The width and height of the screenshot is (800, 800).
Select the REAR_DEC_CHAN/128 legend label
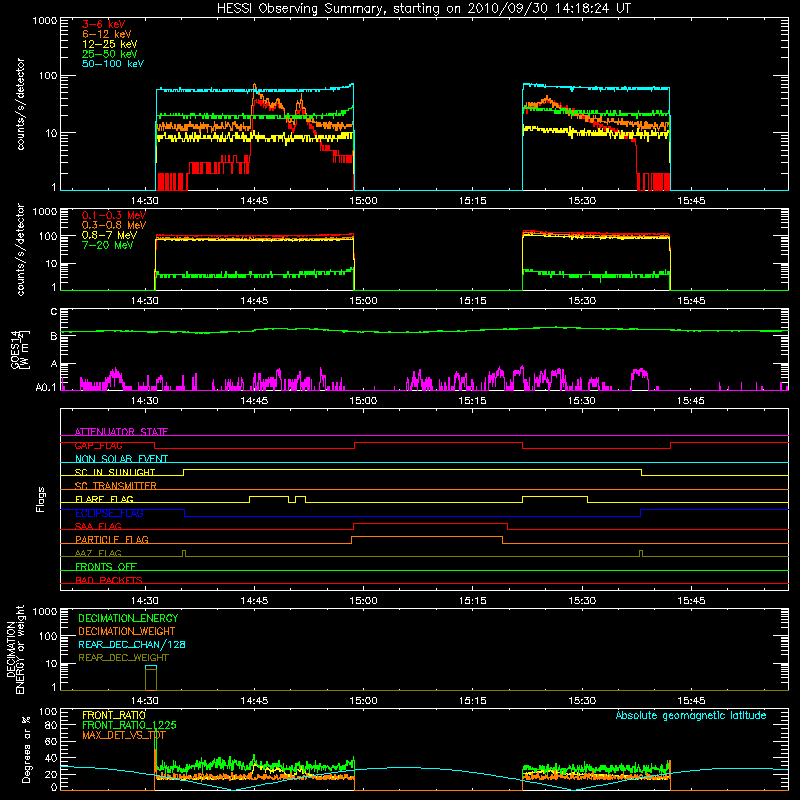(x=132, y=644)
